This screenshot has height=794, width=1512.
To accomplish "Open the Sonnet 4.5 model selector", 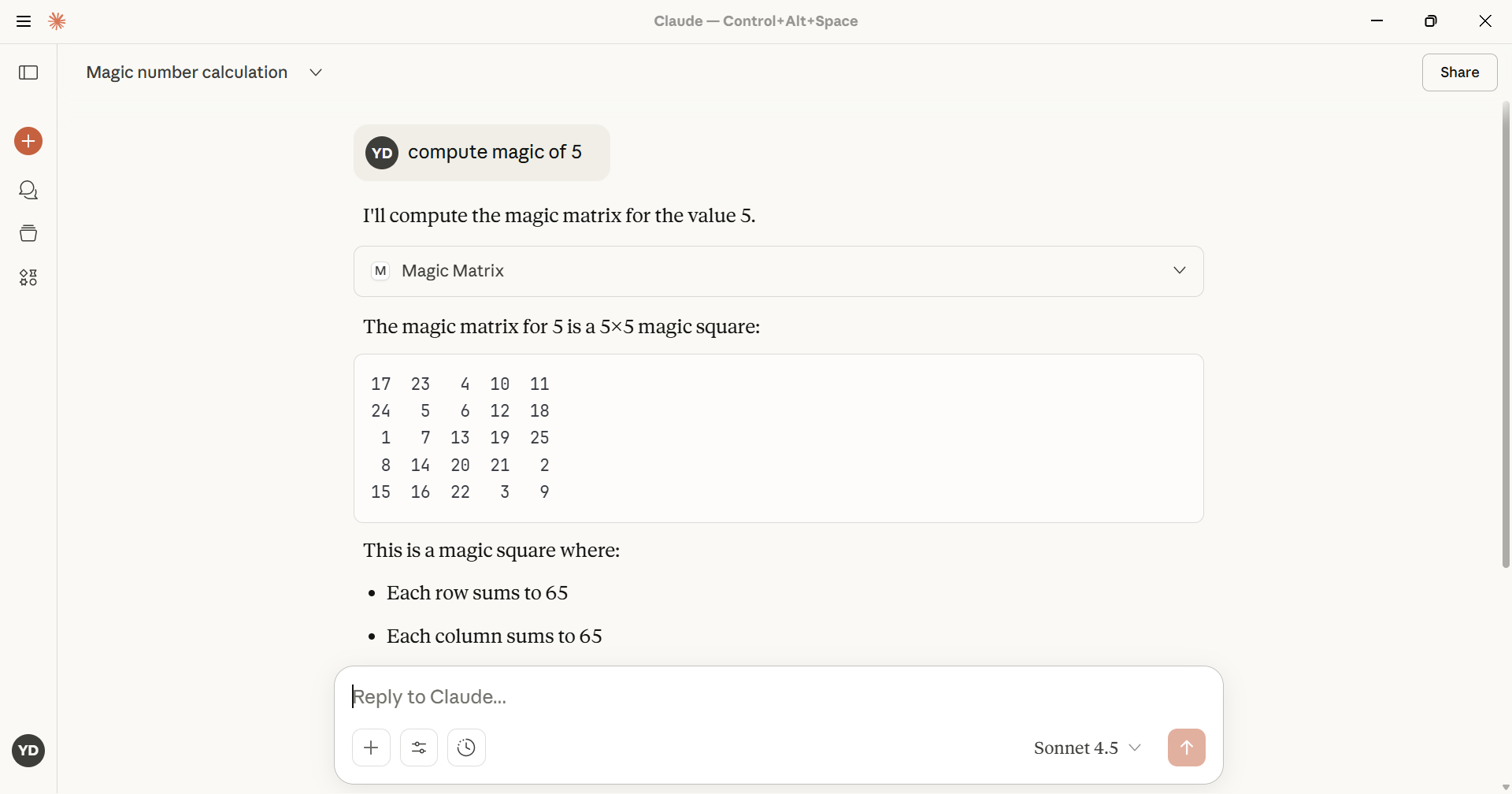I will pyautogui.click(x=1088, y=748).
